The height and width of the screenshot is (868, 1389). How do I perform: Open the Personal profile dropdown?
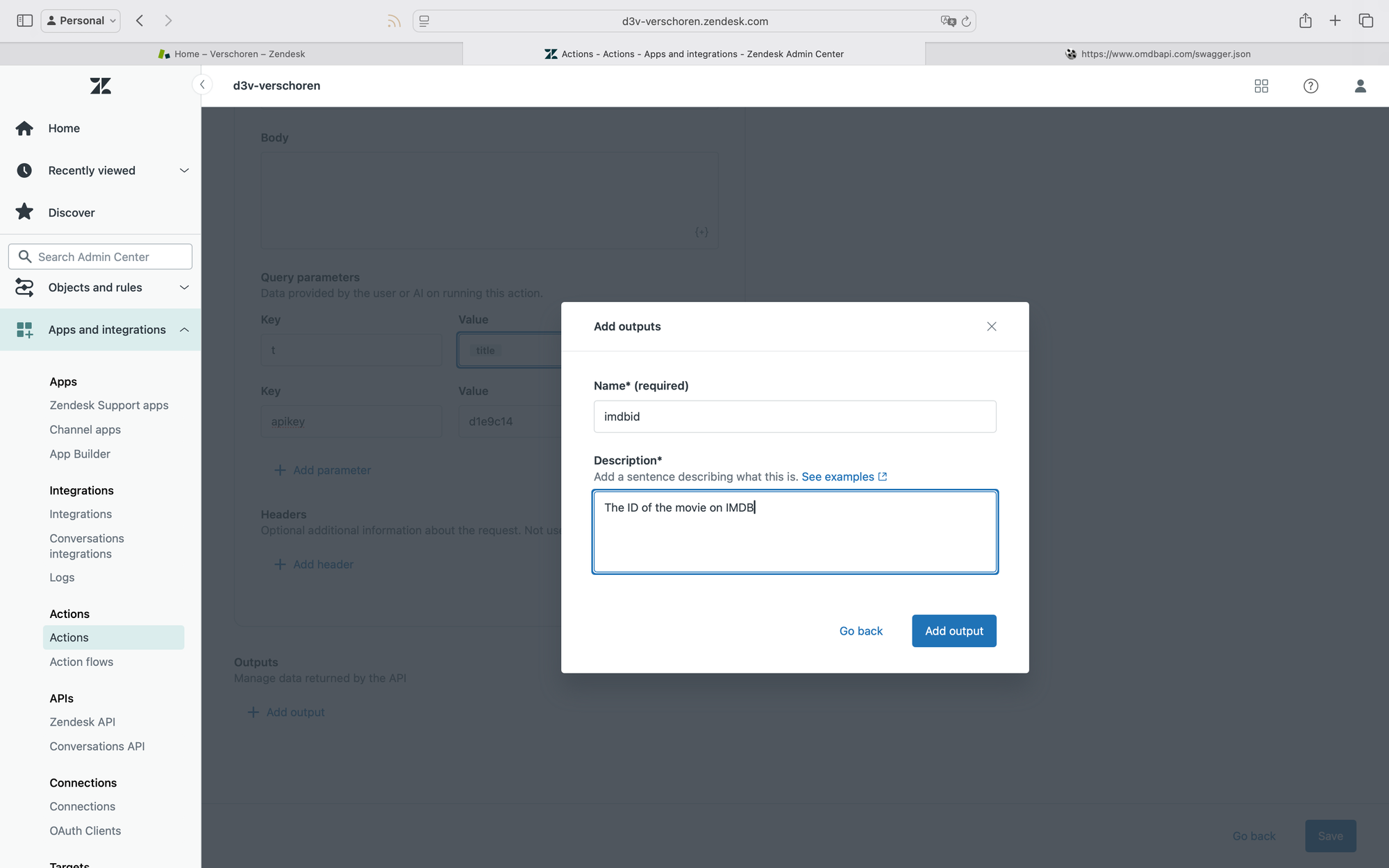[x=81, y=21]
